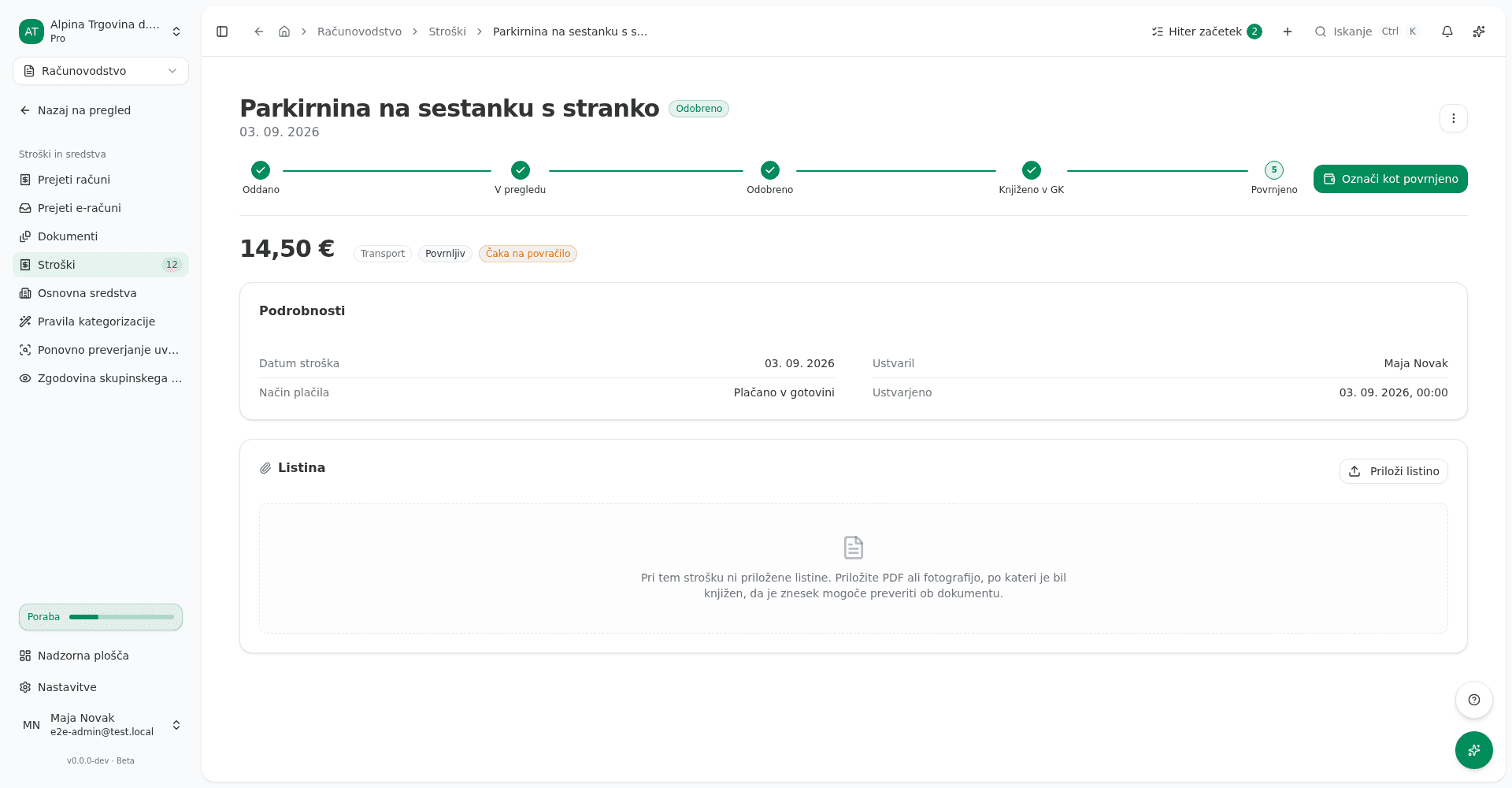Click the Odobreno step checkmark
This screenshot has height=788, width=1512.
coord(770,170)
